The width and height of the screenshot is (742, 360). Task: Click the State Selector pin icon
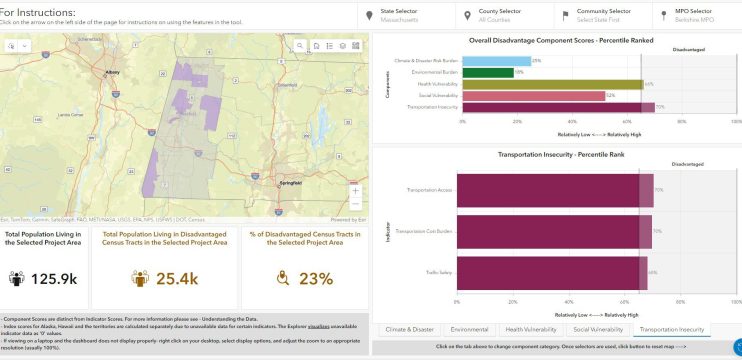click(369, 16)
